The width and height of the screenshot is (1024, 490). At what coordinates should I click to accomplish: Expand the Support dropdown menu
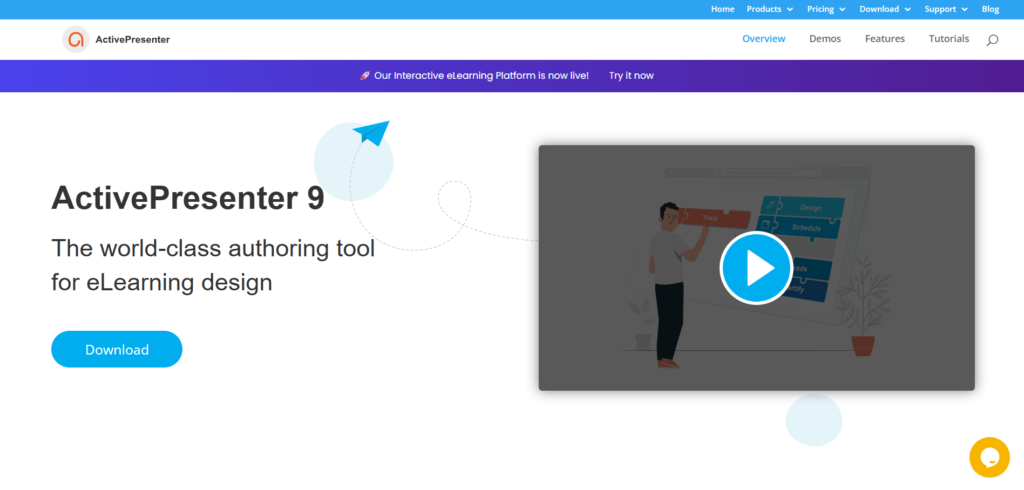[x=946, y=9]
